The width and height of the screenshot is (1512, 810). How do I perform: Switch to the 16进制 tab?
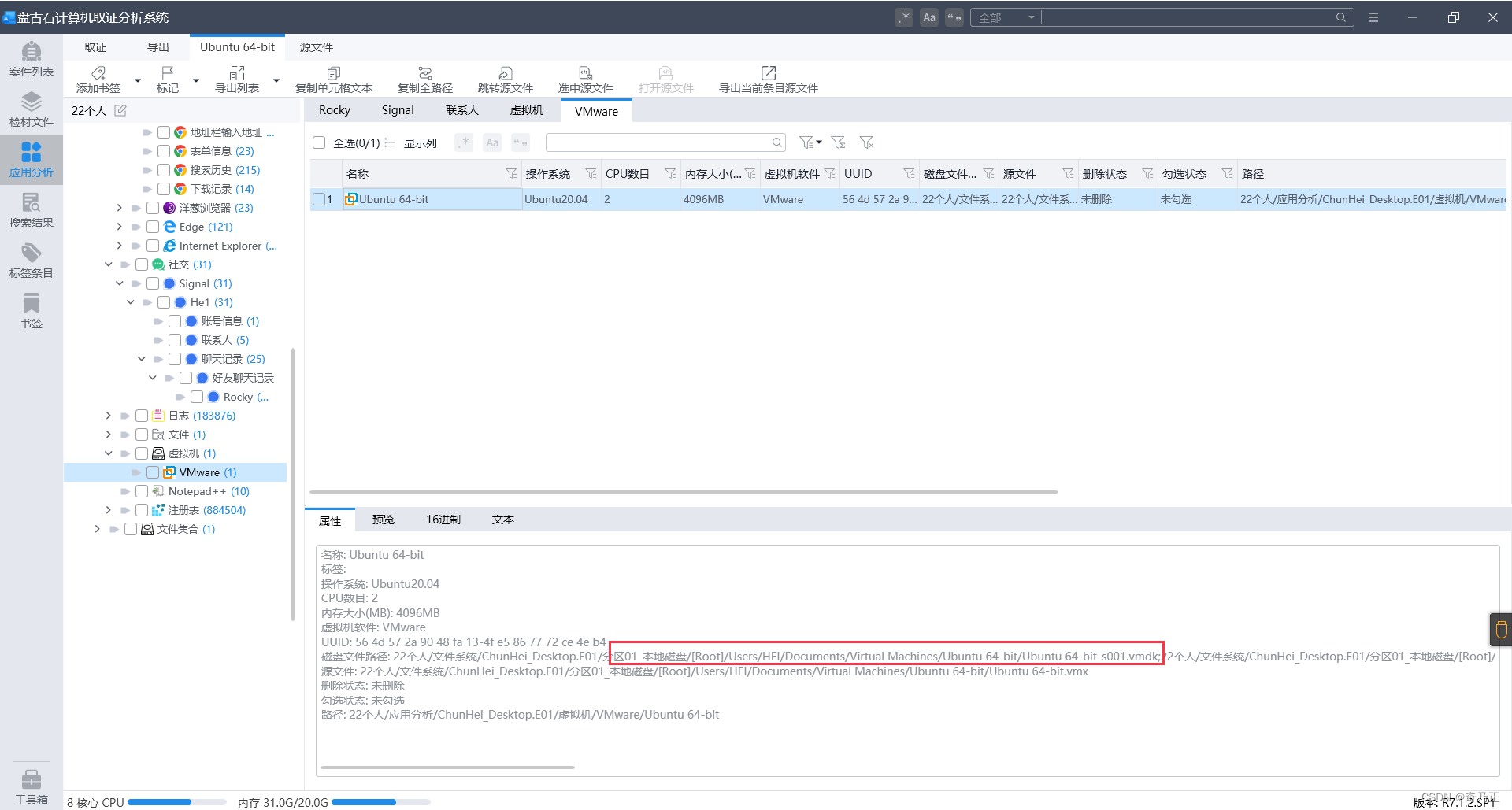[443, 520]
